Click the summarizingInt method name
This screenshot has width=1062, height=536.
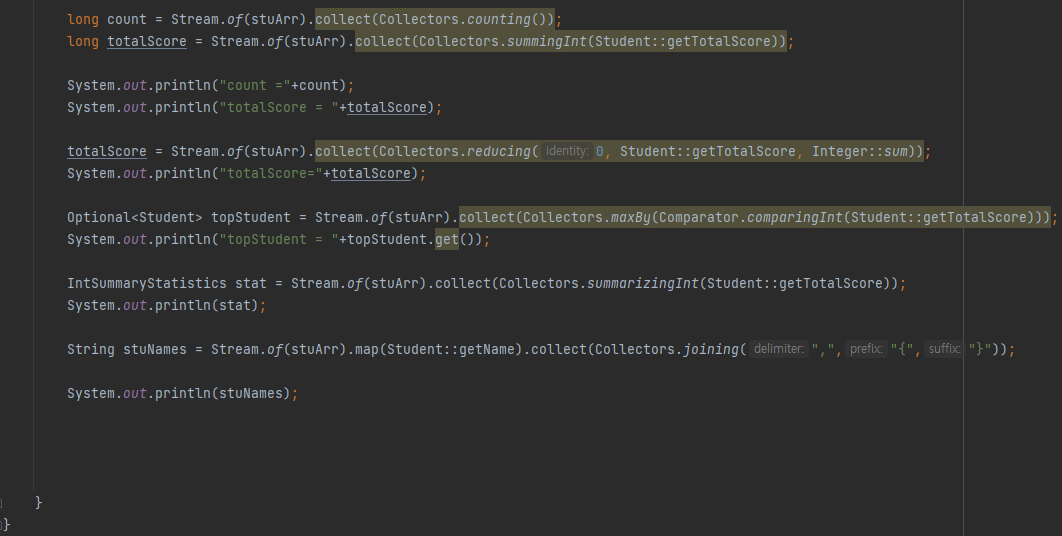pos(642,283)
